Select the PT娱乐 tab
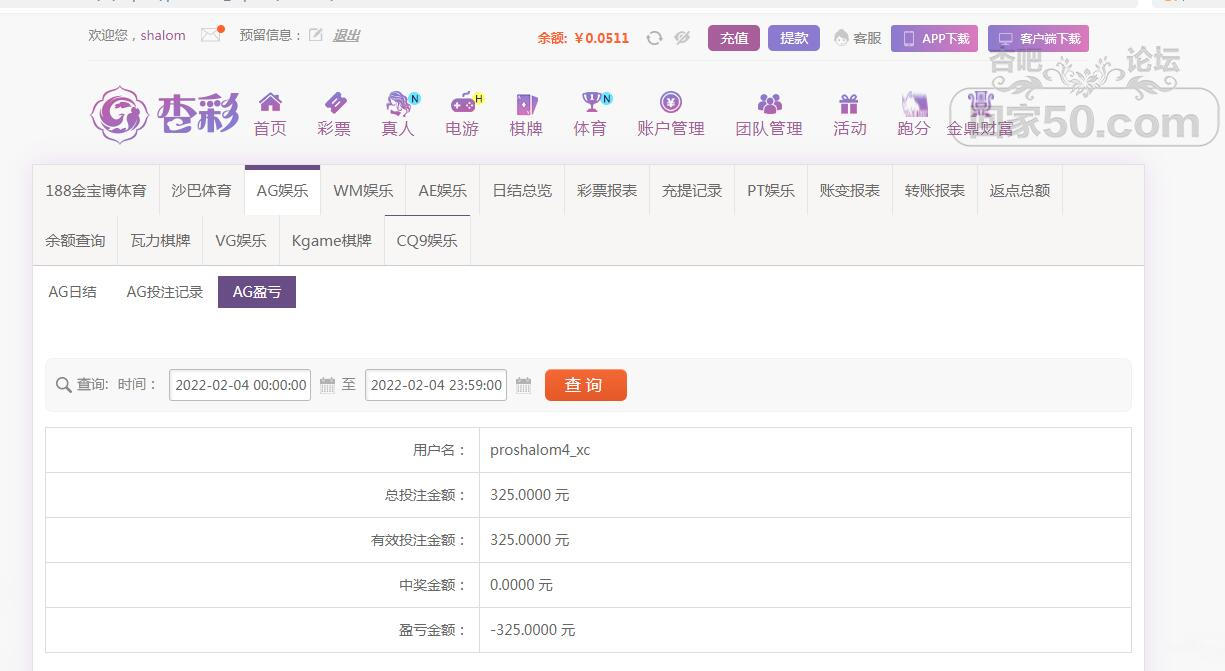Viewport: 1225px width, 671px height. (771, 190)
